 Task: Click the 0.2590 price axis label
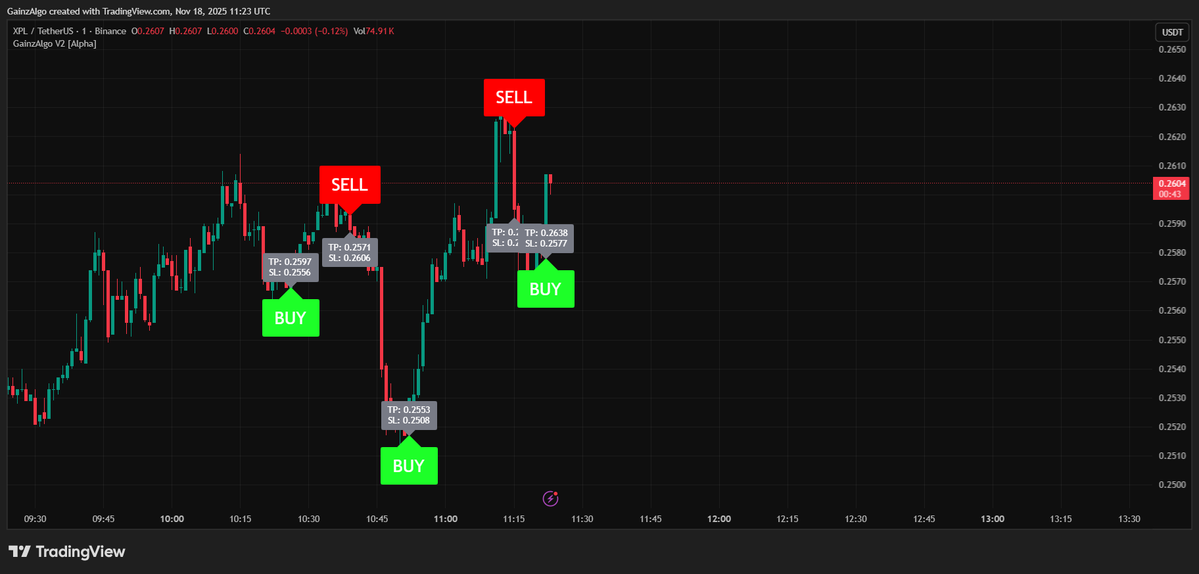(x=1171, y=224)
